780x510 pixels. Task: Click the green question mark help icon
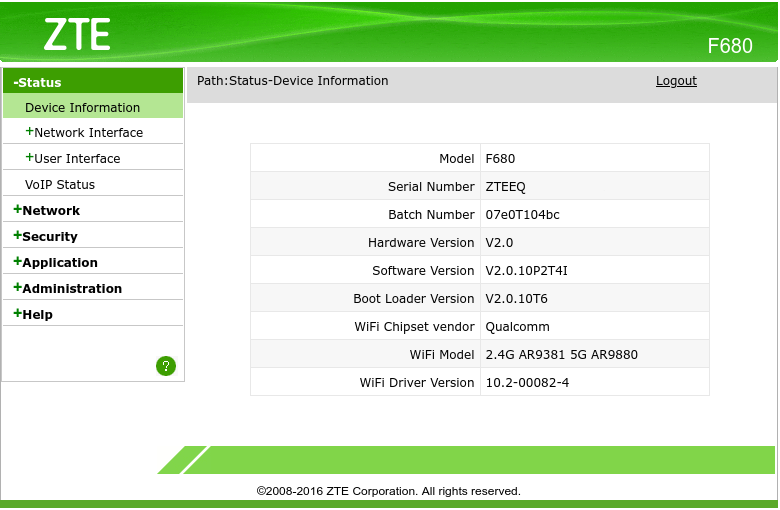click(x=166, y=366)
